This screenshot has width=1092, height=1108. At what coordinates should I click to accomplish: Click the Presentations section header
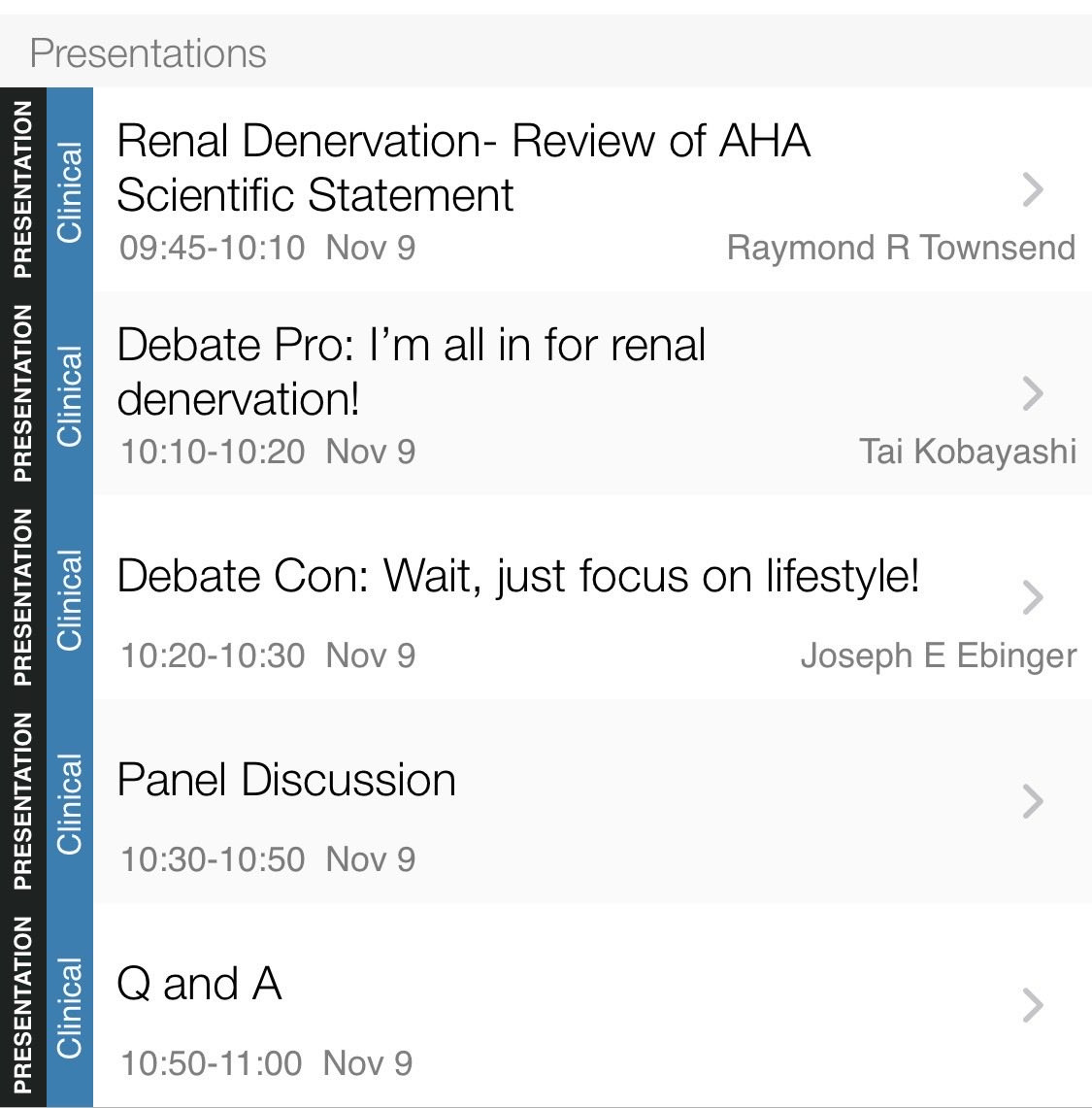tap(149, 53)
